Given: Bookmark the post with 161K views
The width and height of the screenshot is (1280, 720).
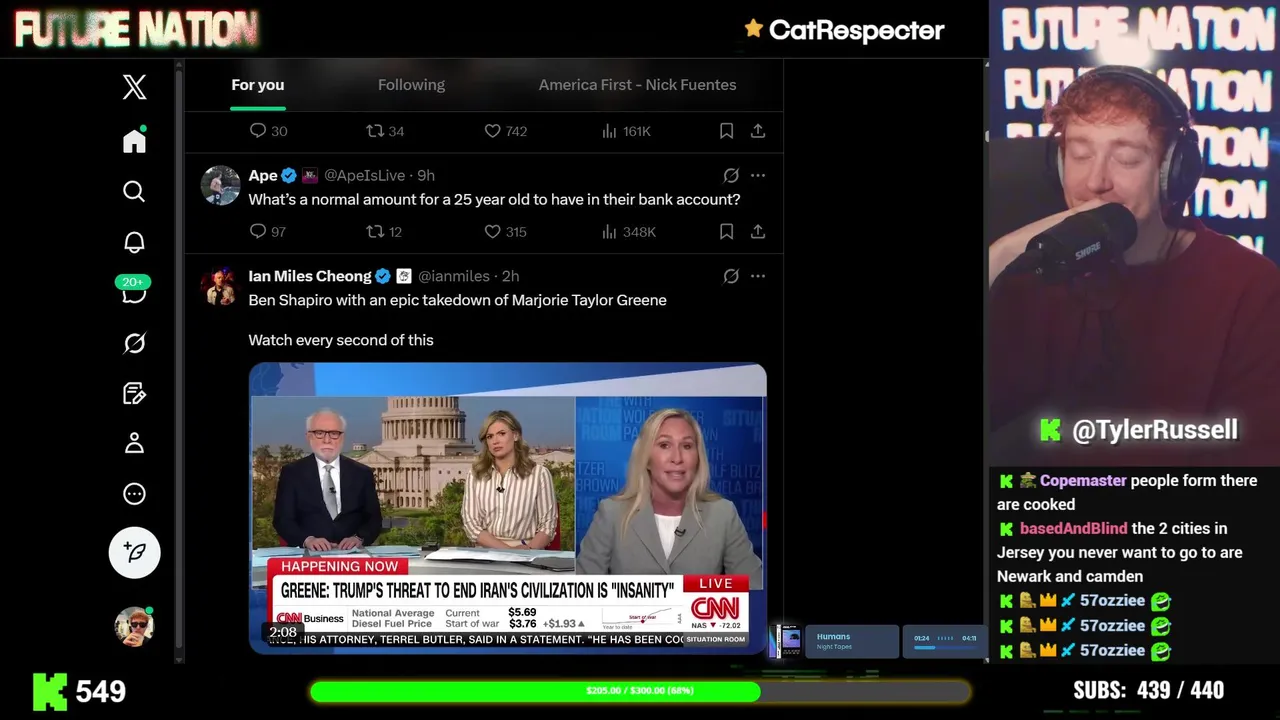Looking at the screenshot, I should [727, 131].
